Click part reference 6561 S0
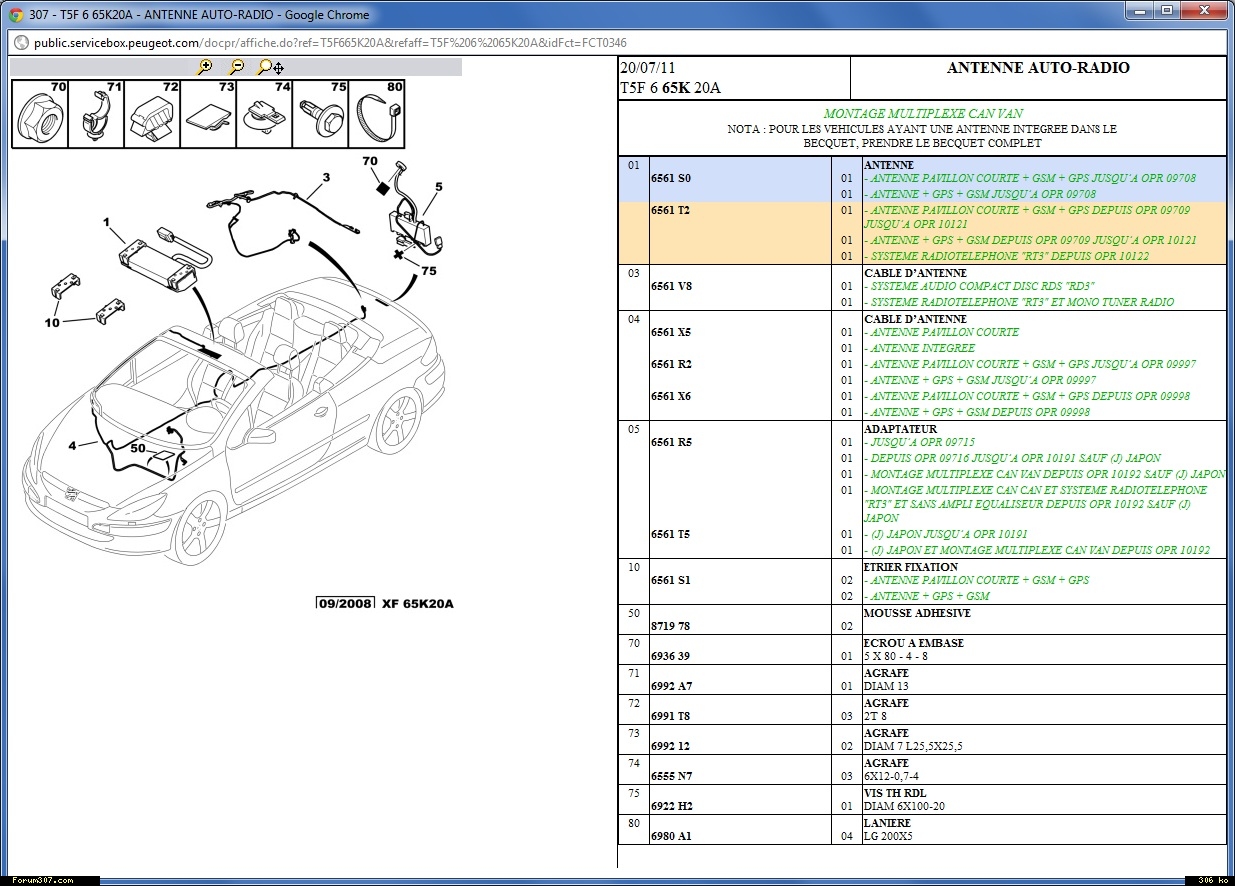1235x886 pixels. 671,178
